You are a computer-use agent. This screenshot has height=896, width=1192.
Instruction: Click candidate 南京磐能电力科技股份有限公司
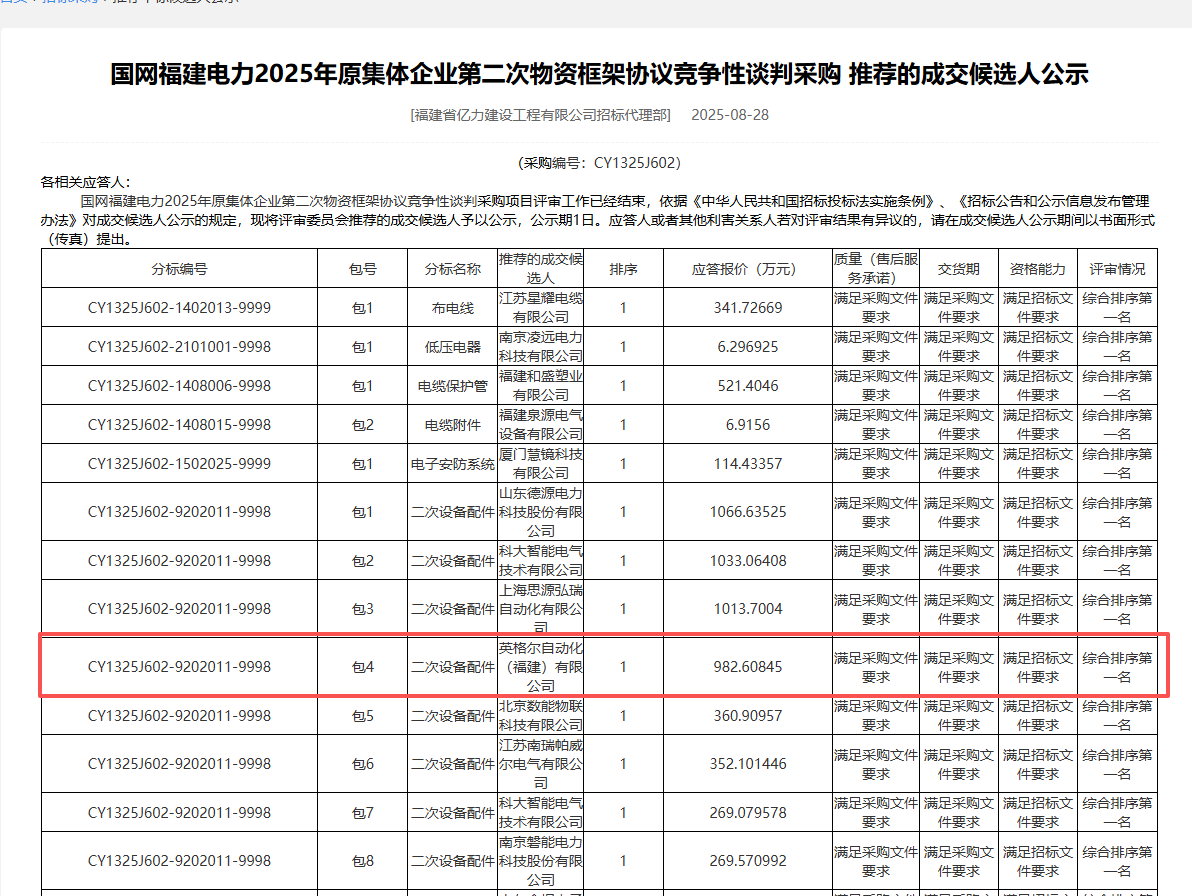tap(541, 861)
